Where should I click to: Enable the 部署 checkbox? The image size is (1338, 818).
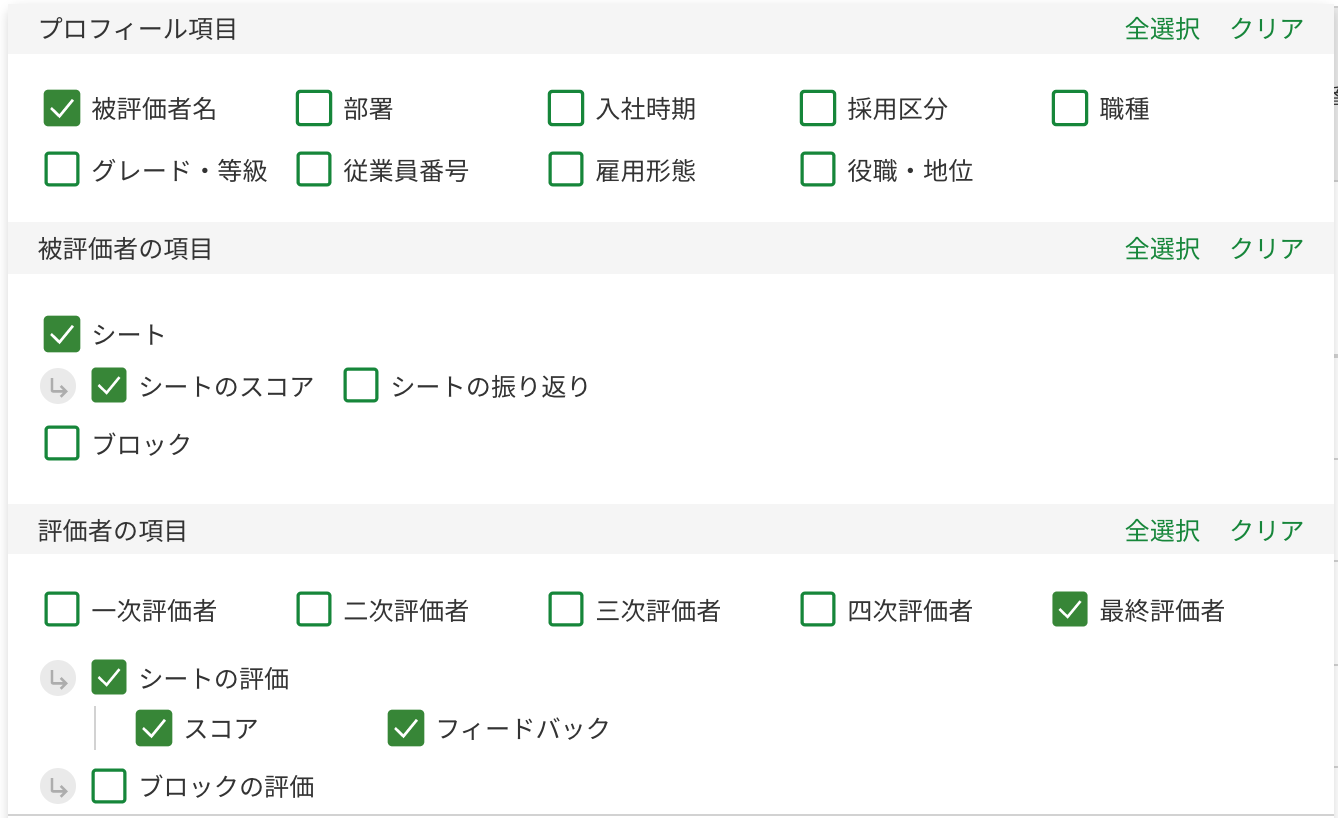313,108
